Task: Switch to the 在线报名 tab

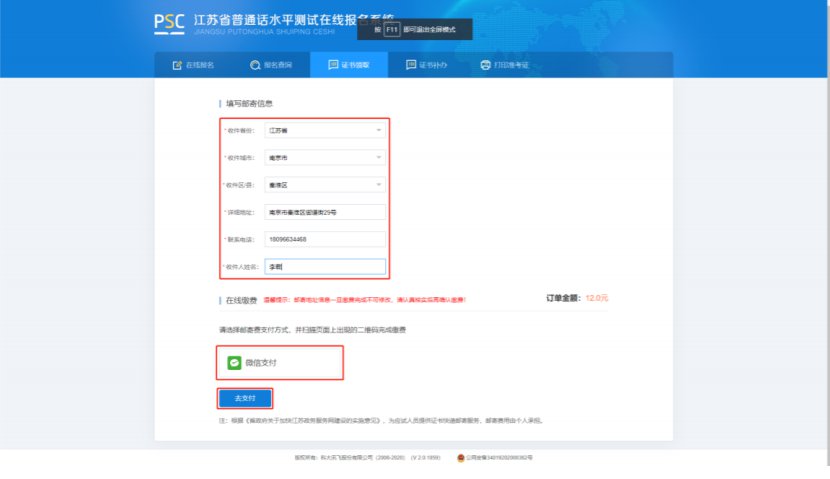Action: pos(194,65)
